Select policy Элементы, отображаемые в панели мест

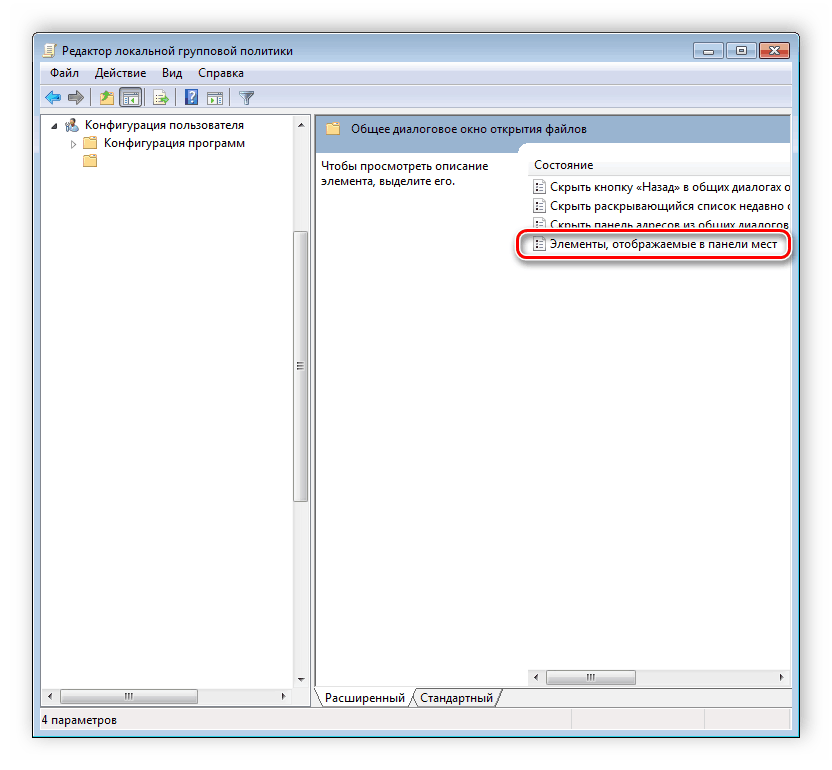pos(662,244)
